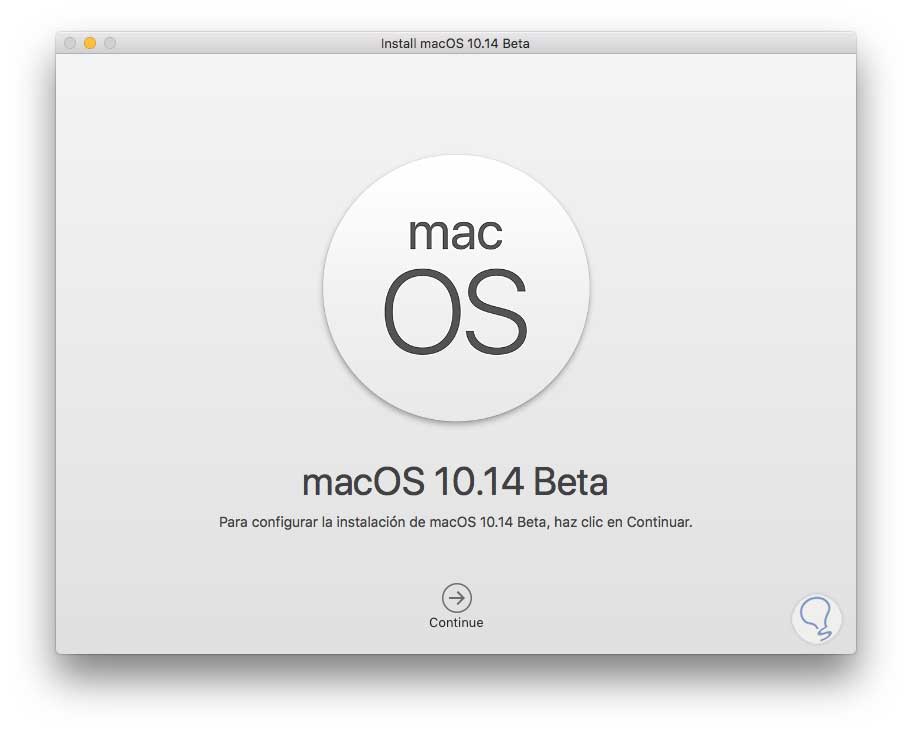Minimize the installer with the yellow button
The width and height of the screenshot is (912, 734).
click(x=90, y=43)
